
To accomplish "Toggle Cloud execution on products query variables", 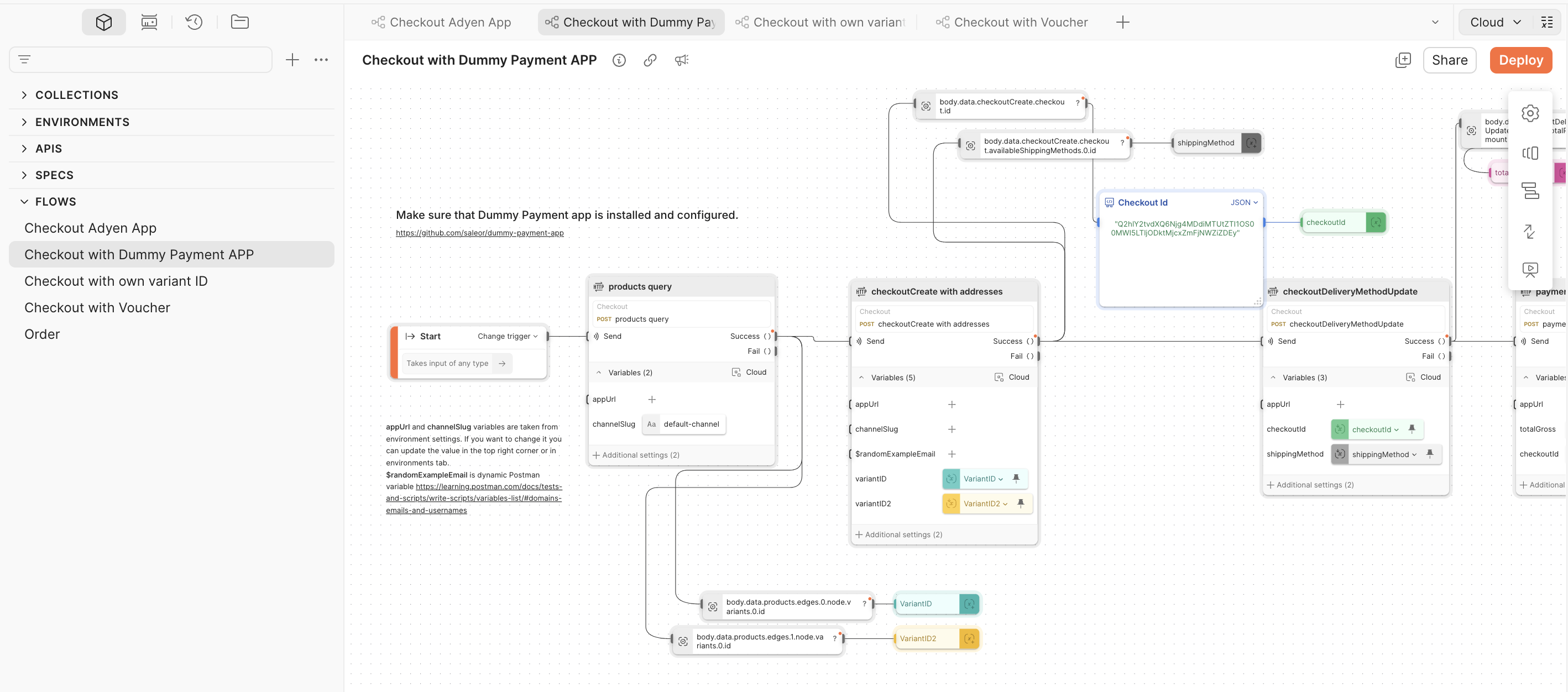I will [x=749, y=372].
